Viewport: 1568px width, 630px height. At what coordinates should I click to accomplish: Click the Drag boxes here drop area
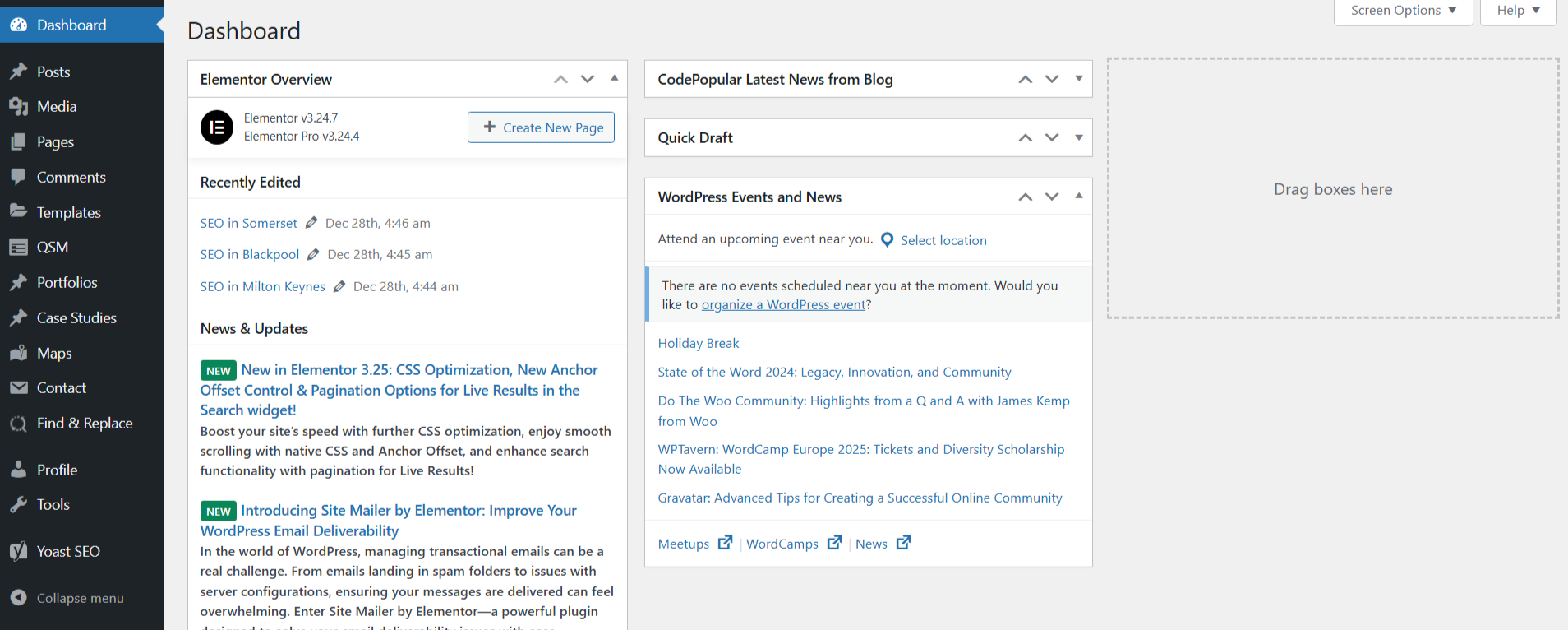[1333, 188]
